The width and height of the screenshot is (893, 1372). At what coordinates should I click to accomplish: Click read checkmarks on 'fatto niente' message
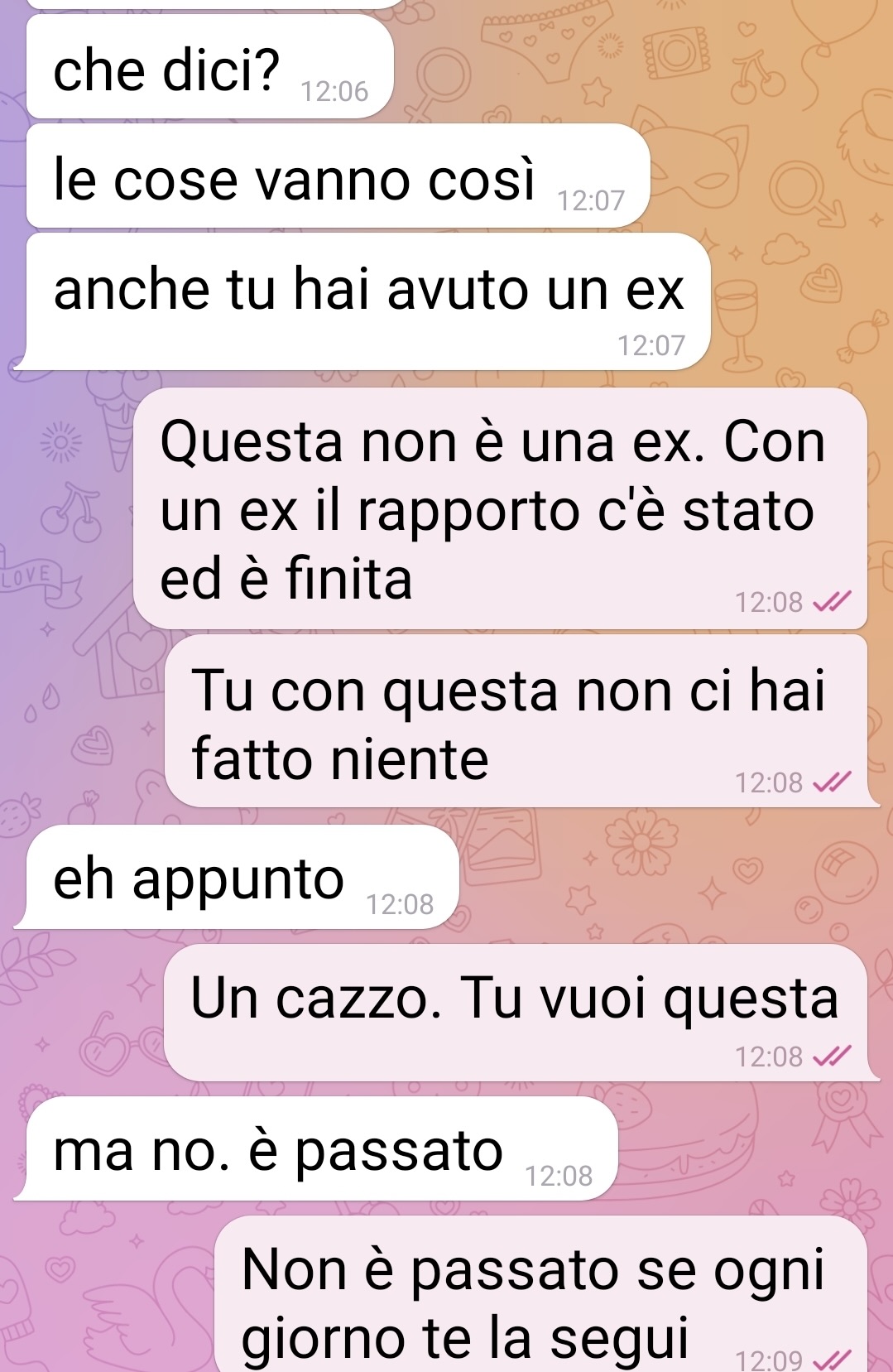pyautogui.click(x=831, y=782)
